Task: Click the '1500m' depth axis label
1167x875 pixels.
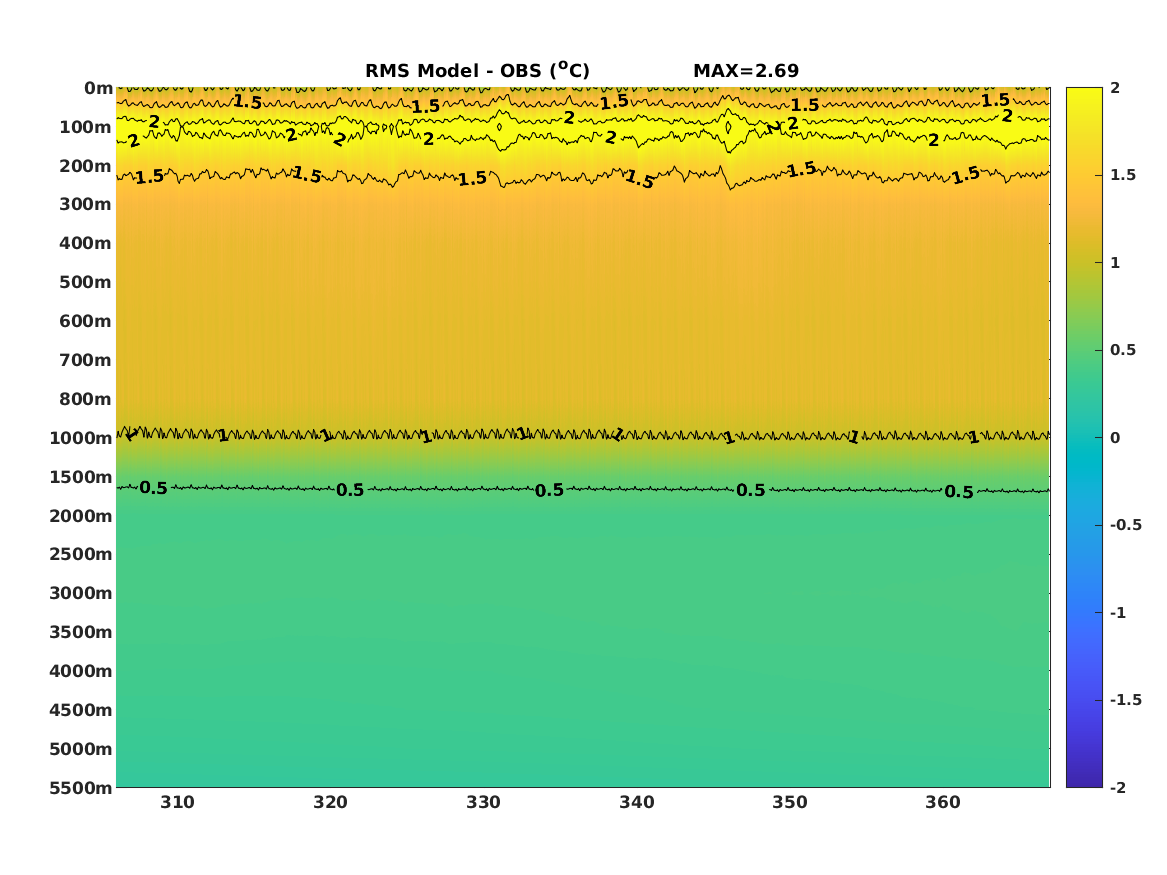Action: tap(81, 477)
